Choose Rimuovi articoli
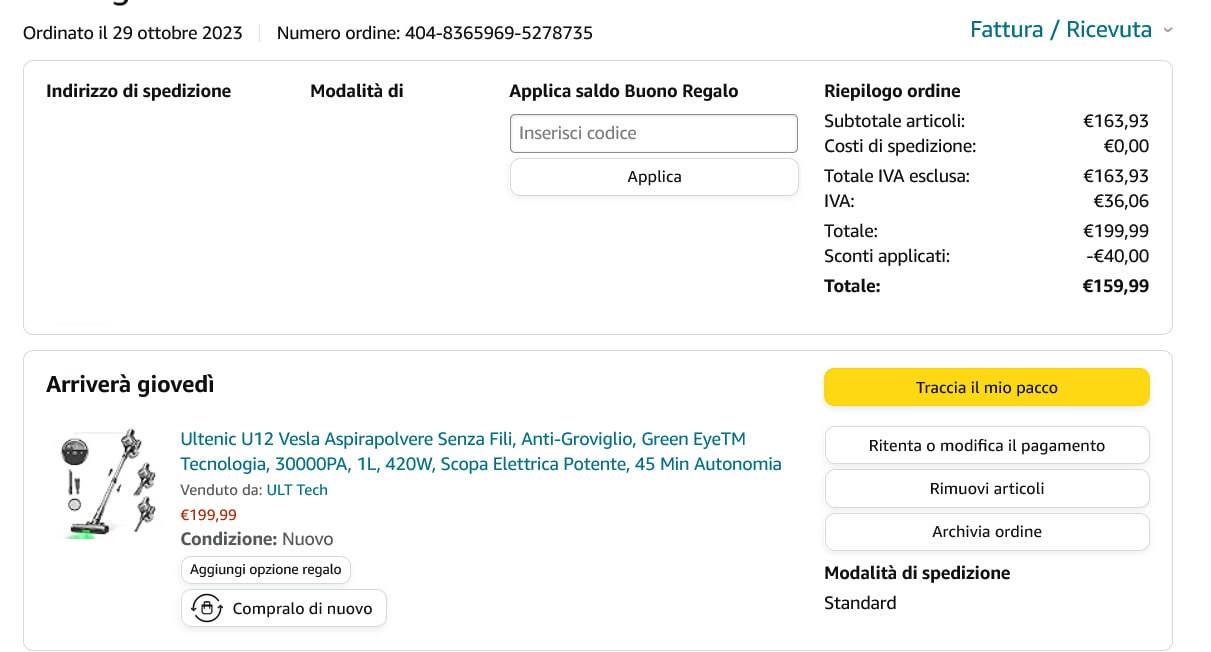This screenshot has height=652, width=1211. coord(986,489)
